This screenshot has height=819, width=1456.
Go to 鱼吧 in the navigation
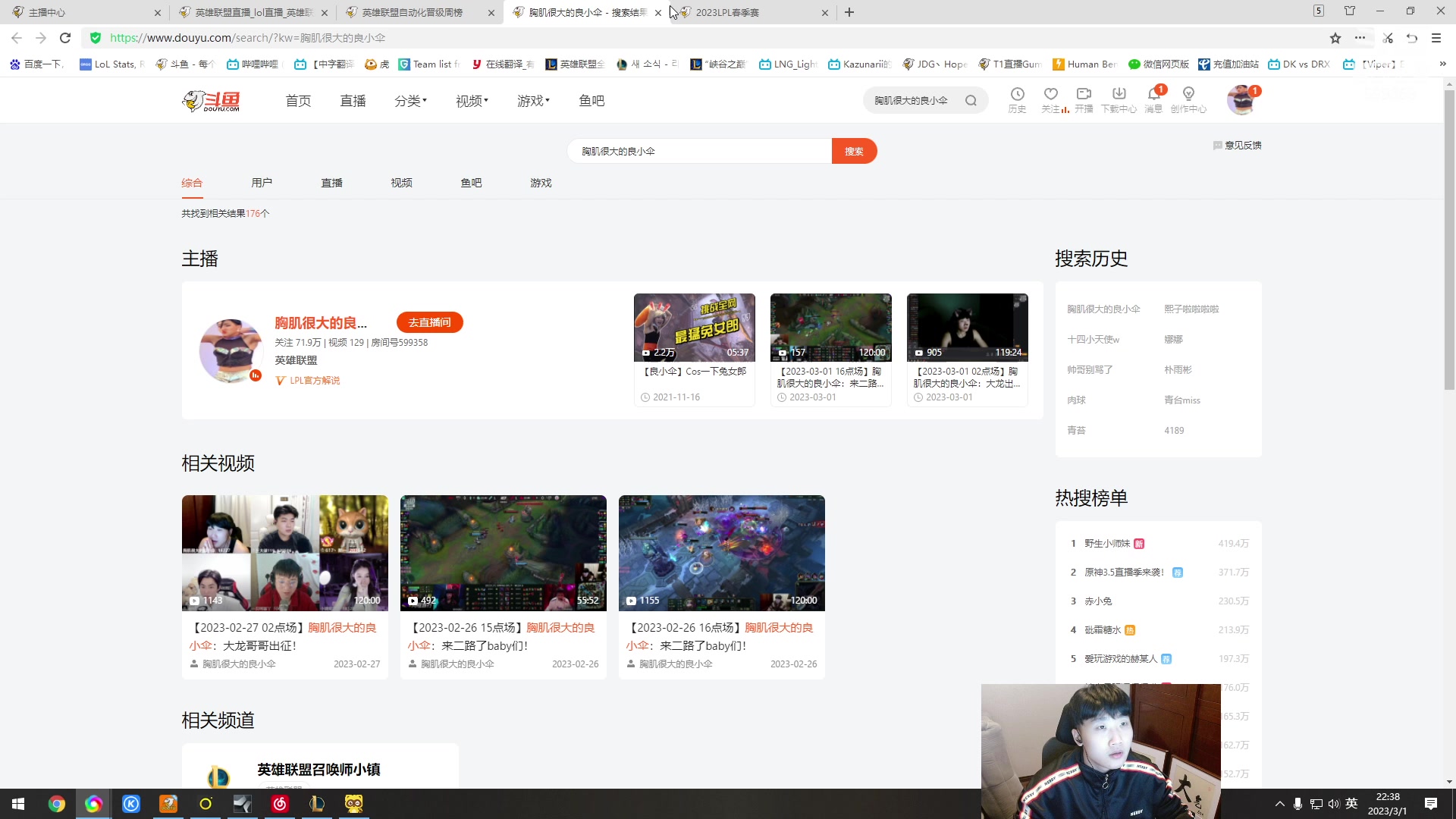click(591, 101)
